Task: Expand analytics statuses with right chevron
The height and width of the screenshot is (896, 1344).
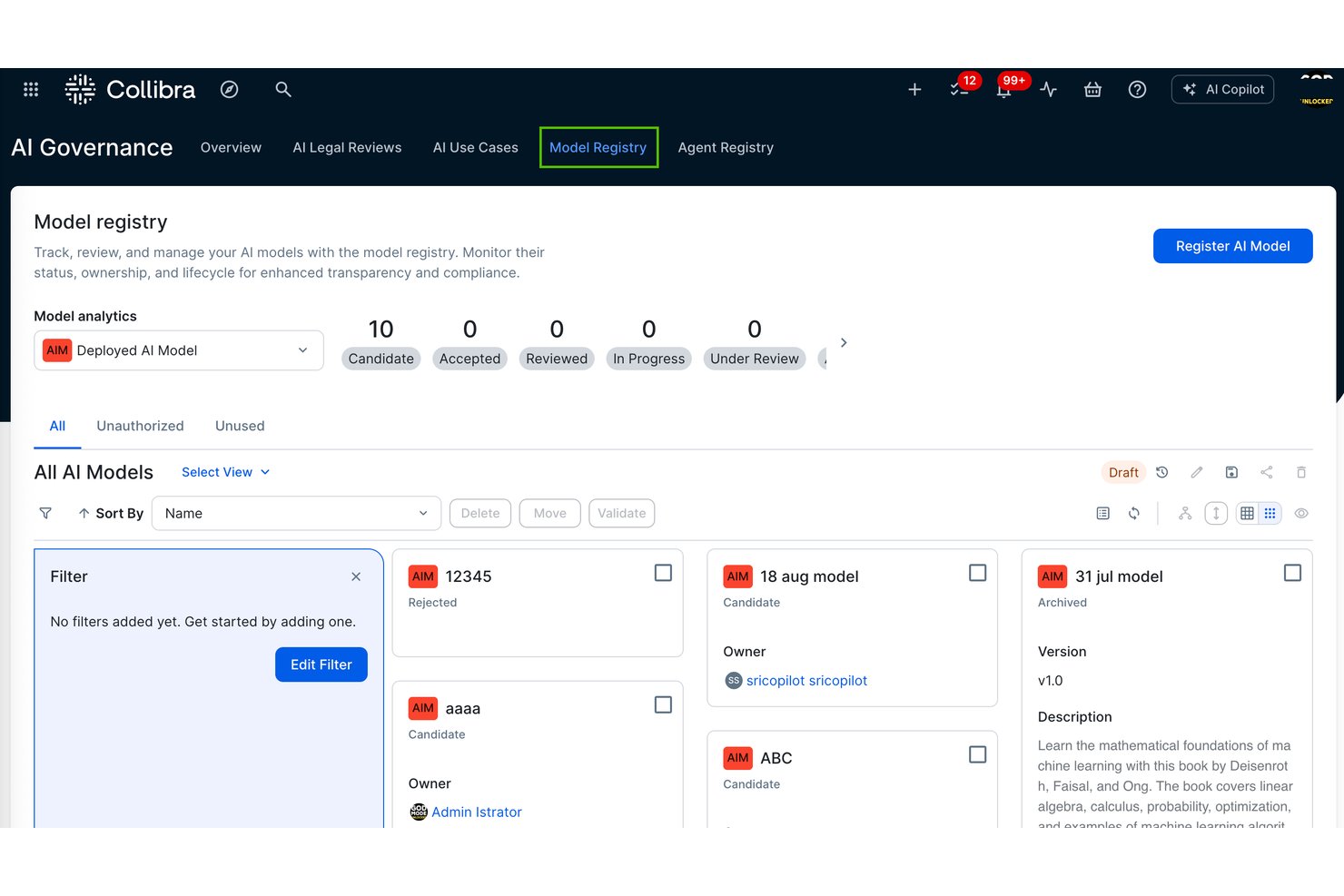Action: (844, 342)
